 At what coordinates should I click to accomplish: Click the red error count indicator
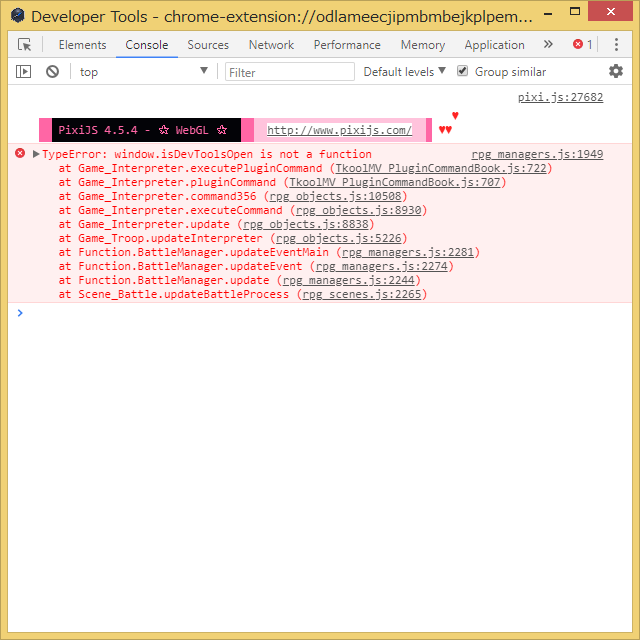coord(582,44)
